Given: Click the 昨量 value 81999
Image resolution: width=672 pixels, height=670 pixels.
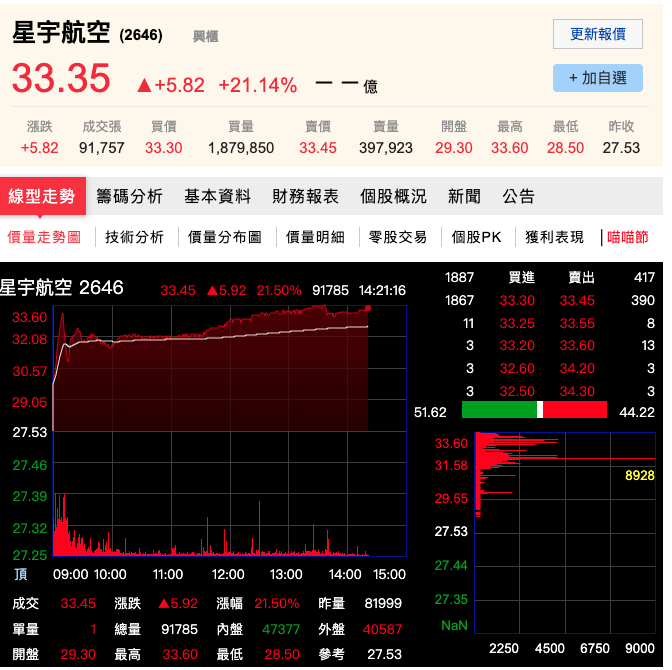Looking at the screenshot, I should tap(383, 604).
